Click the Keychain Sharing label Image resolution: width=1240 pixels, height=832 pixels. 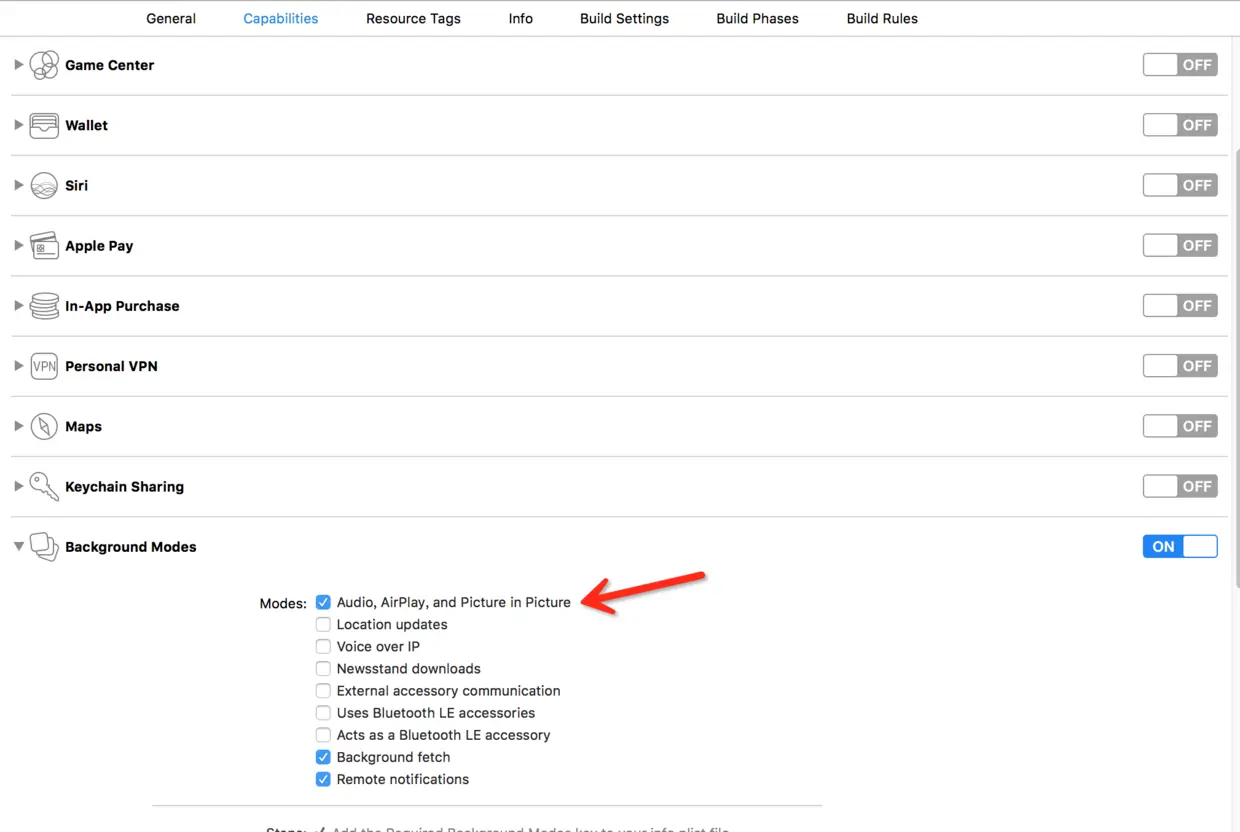[125, 486]
